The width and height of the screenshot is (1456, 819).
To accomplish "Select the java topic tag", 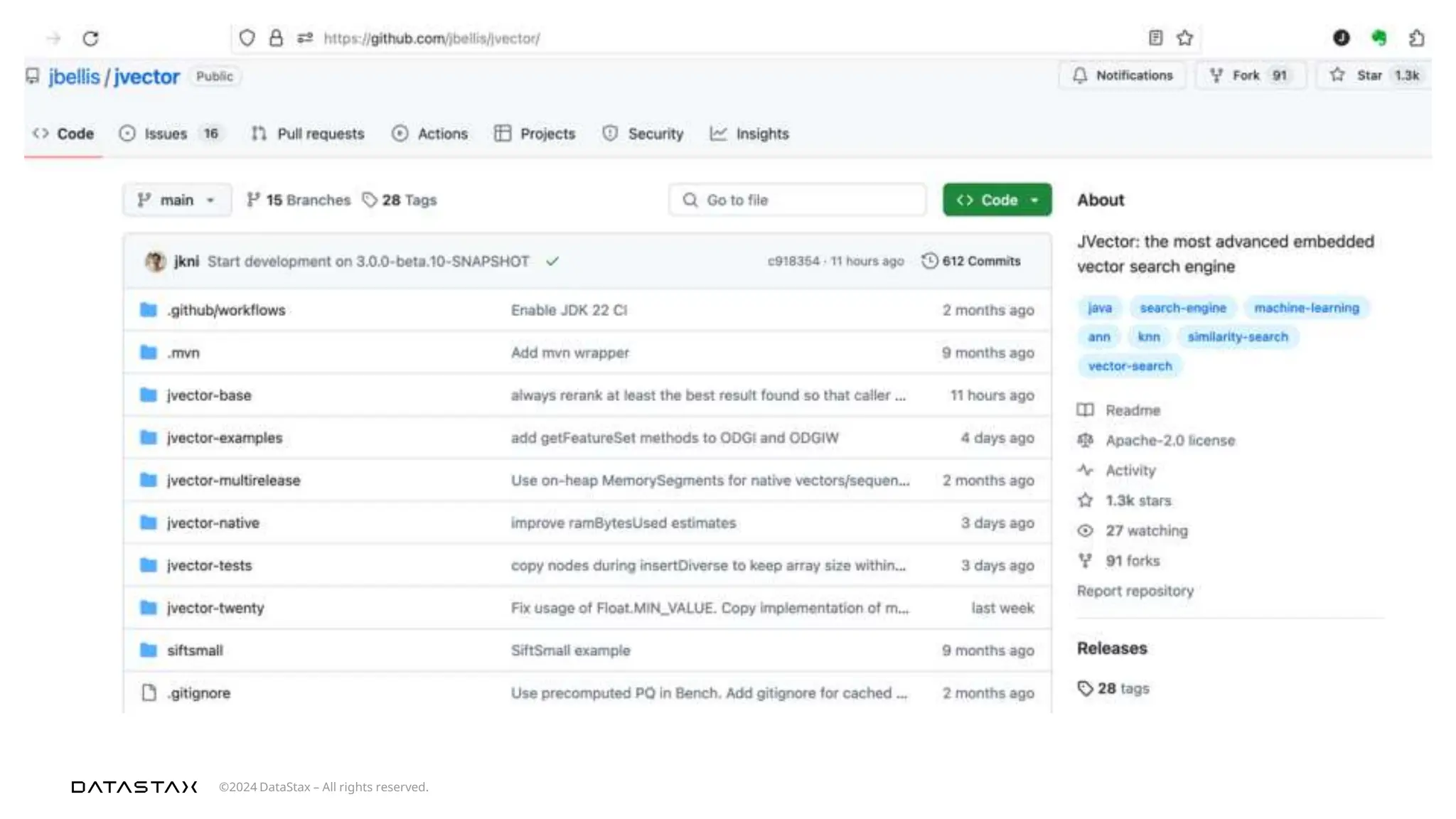I will tap(1099, 308).
